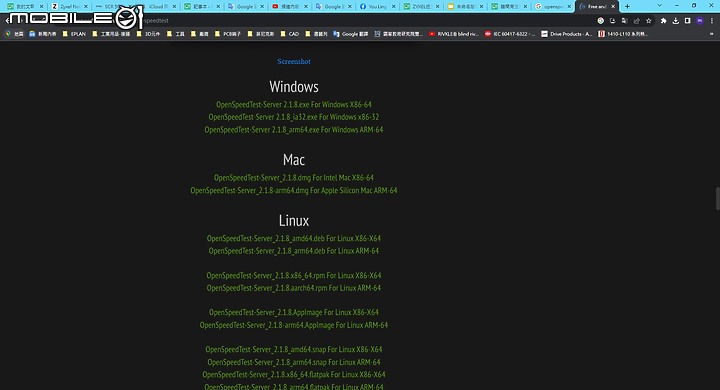Image resolution: width=720 pixels, height=390 pixels.
Task: Close the Zyxel tab
Action: [85, 6]
